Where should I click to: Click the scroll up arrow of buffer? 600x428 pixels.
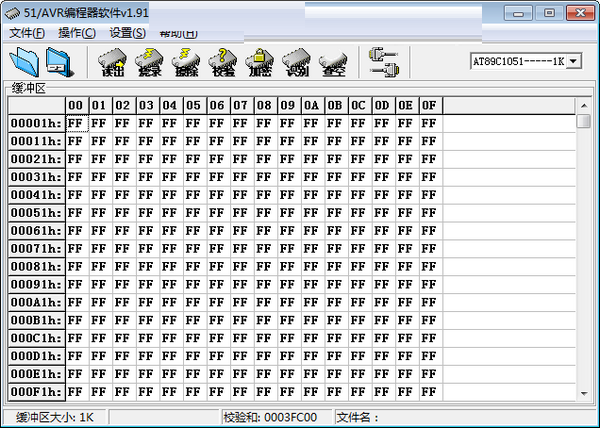(x=584, y=106)
